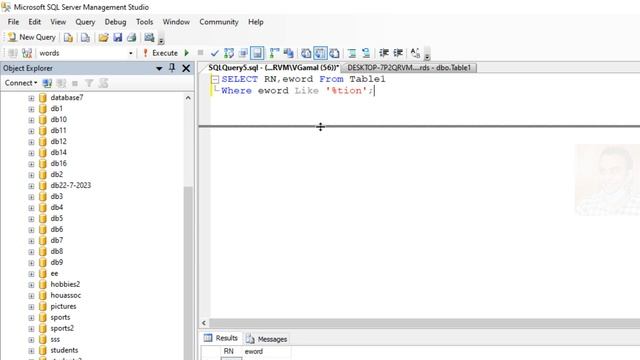
Task: Click the Object Explorer filter icon
Action: tap(89, 83)
